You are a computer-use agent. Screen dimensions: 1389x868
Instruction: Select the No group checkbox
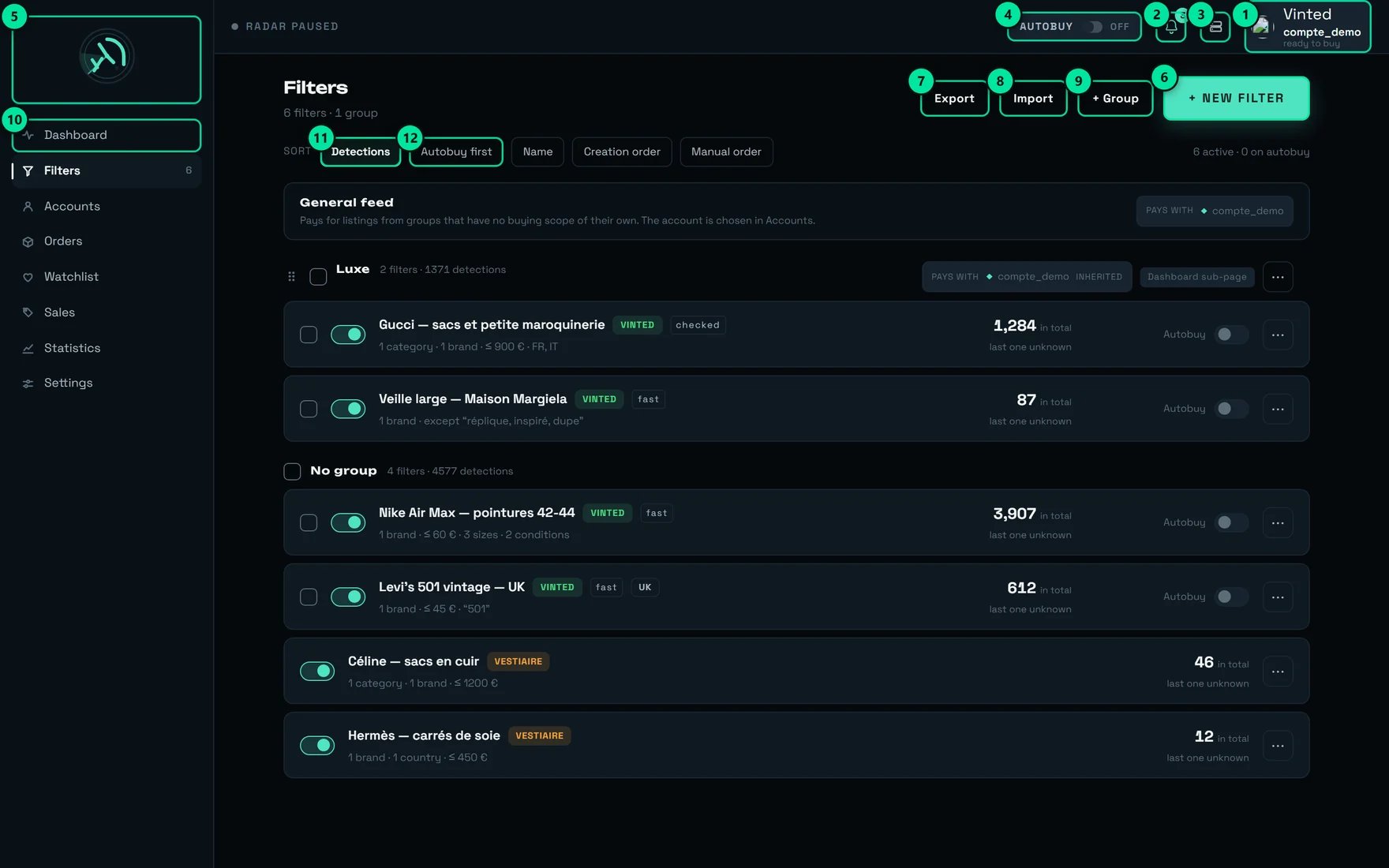pyautogui.click(x=292, y=471)
